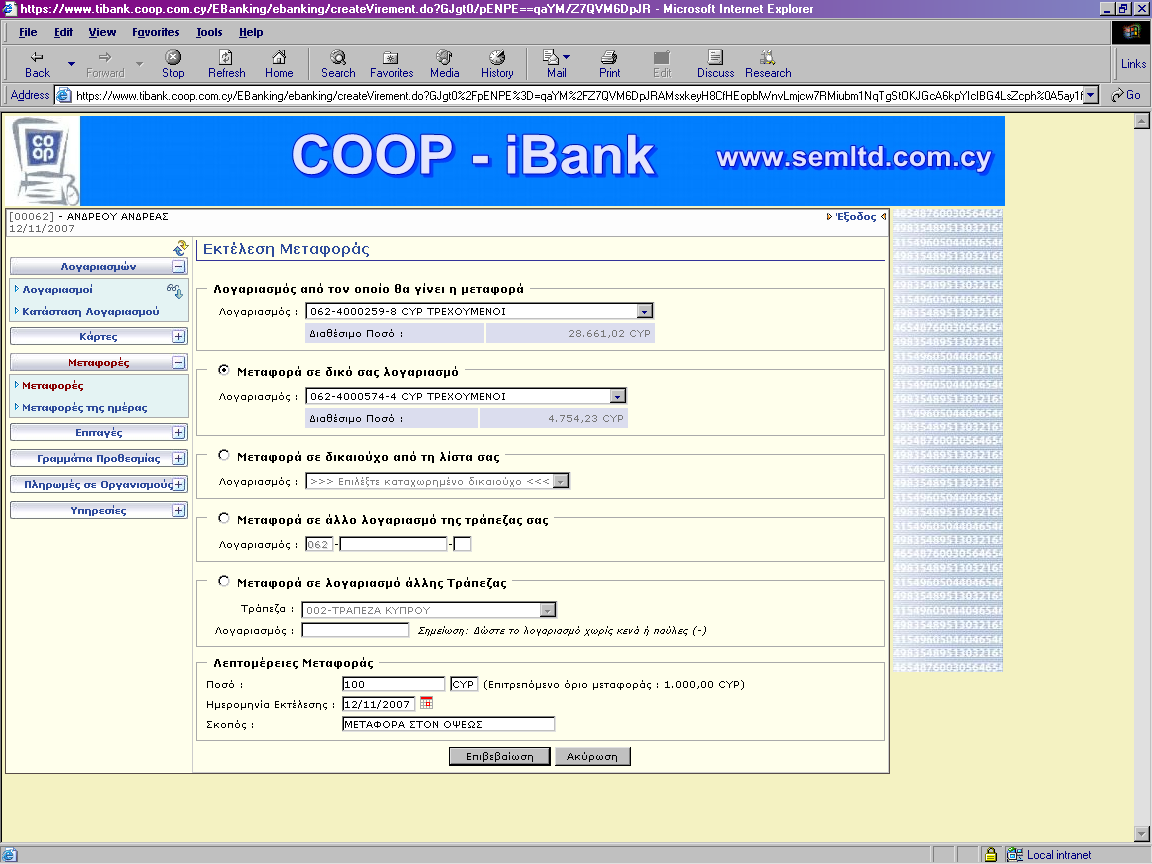1152x864 pixels.
Task: Click the browser address URL field
Action: tap(579, 96)
